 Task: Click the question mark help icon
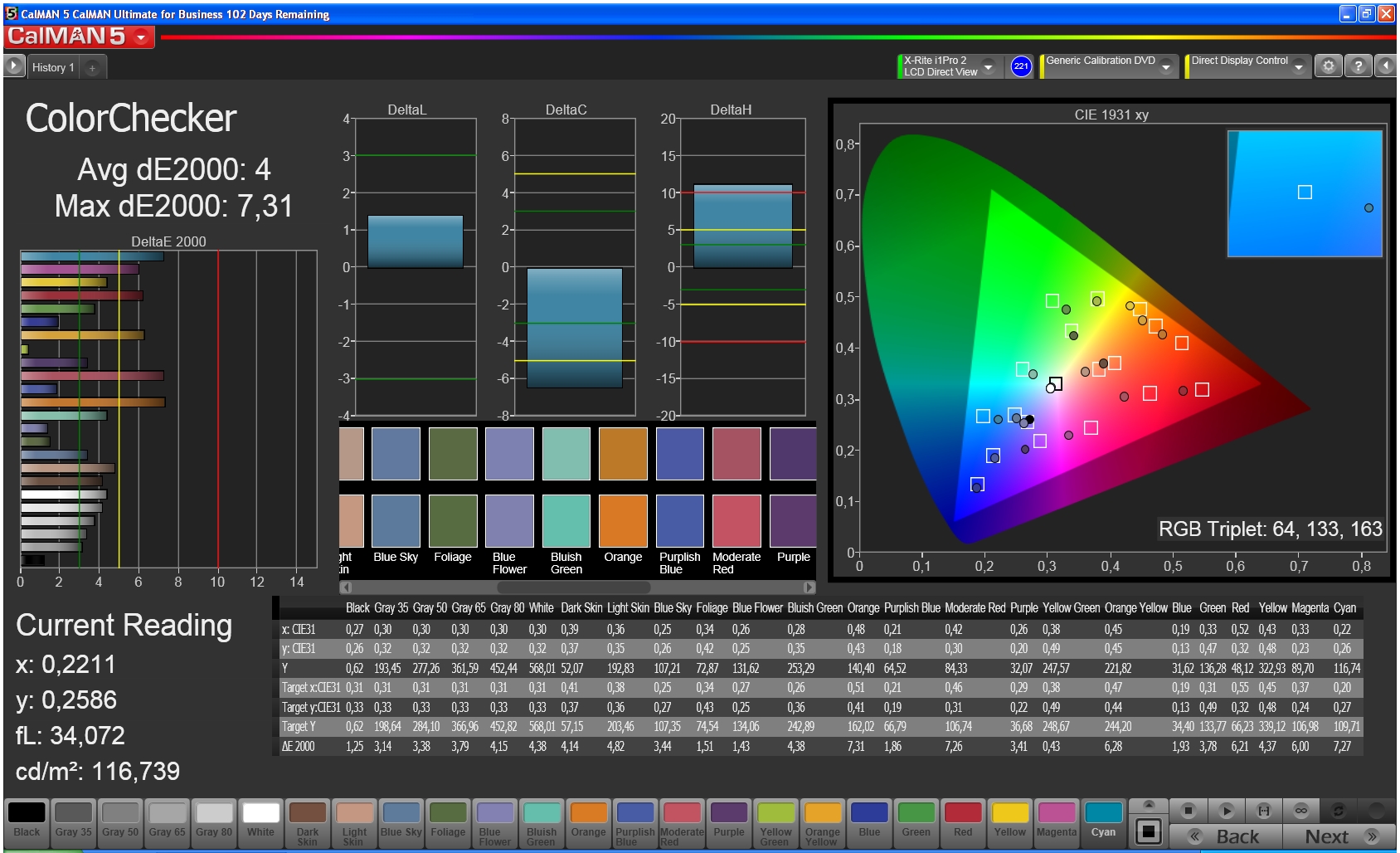[1358, 66]
